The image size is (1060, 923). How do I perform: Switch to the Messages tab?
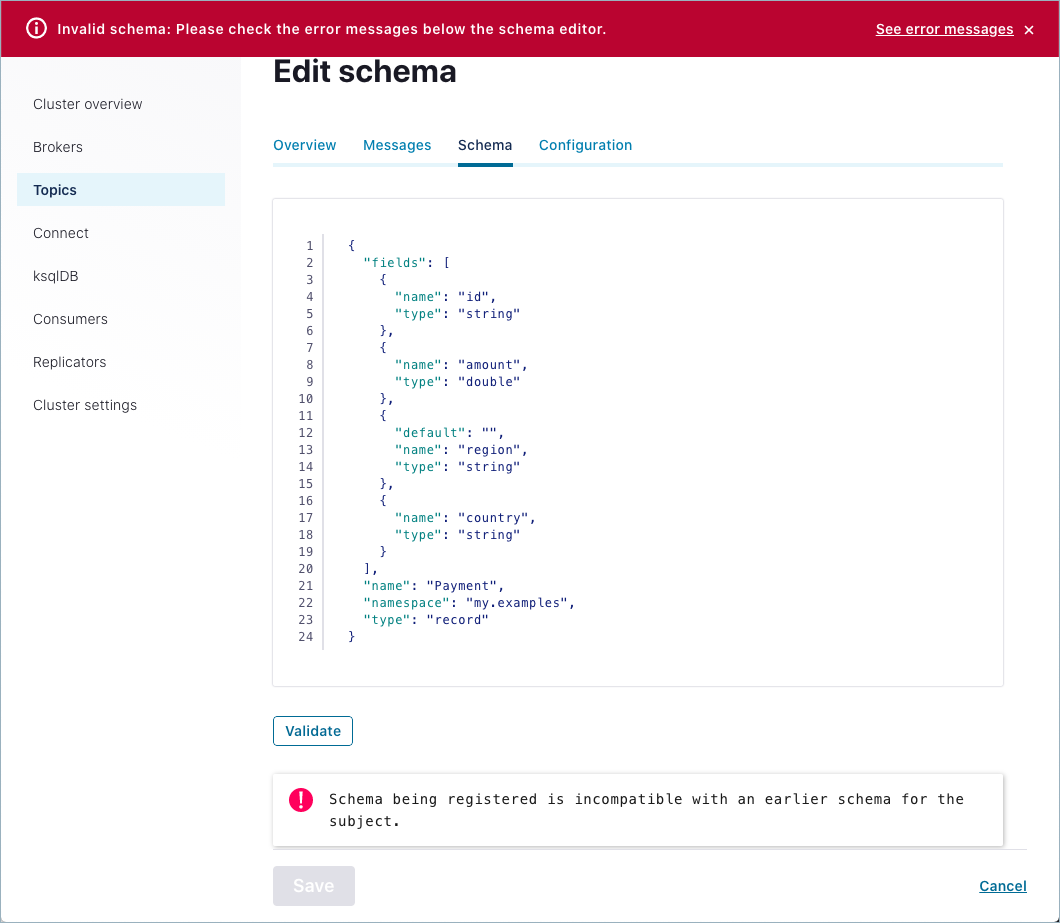tap(397, 145)
